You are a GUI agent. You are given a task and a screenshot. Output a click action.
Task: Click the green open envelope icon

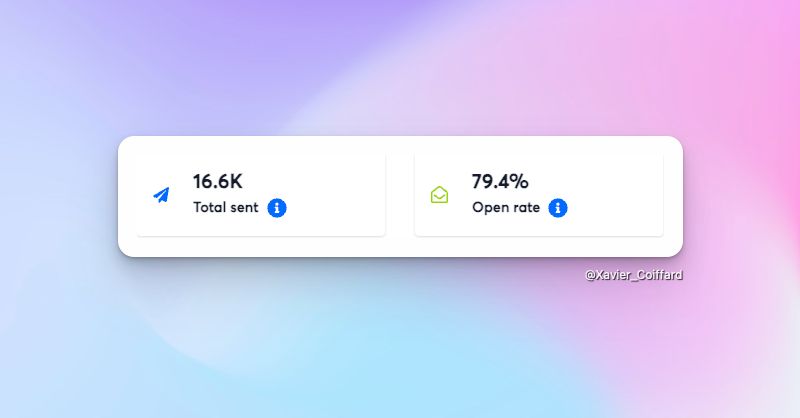[440, 195]
